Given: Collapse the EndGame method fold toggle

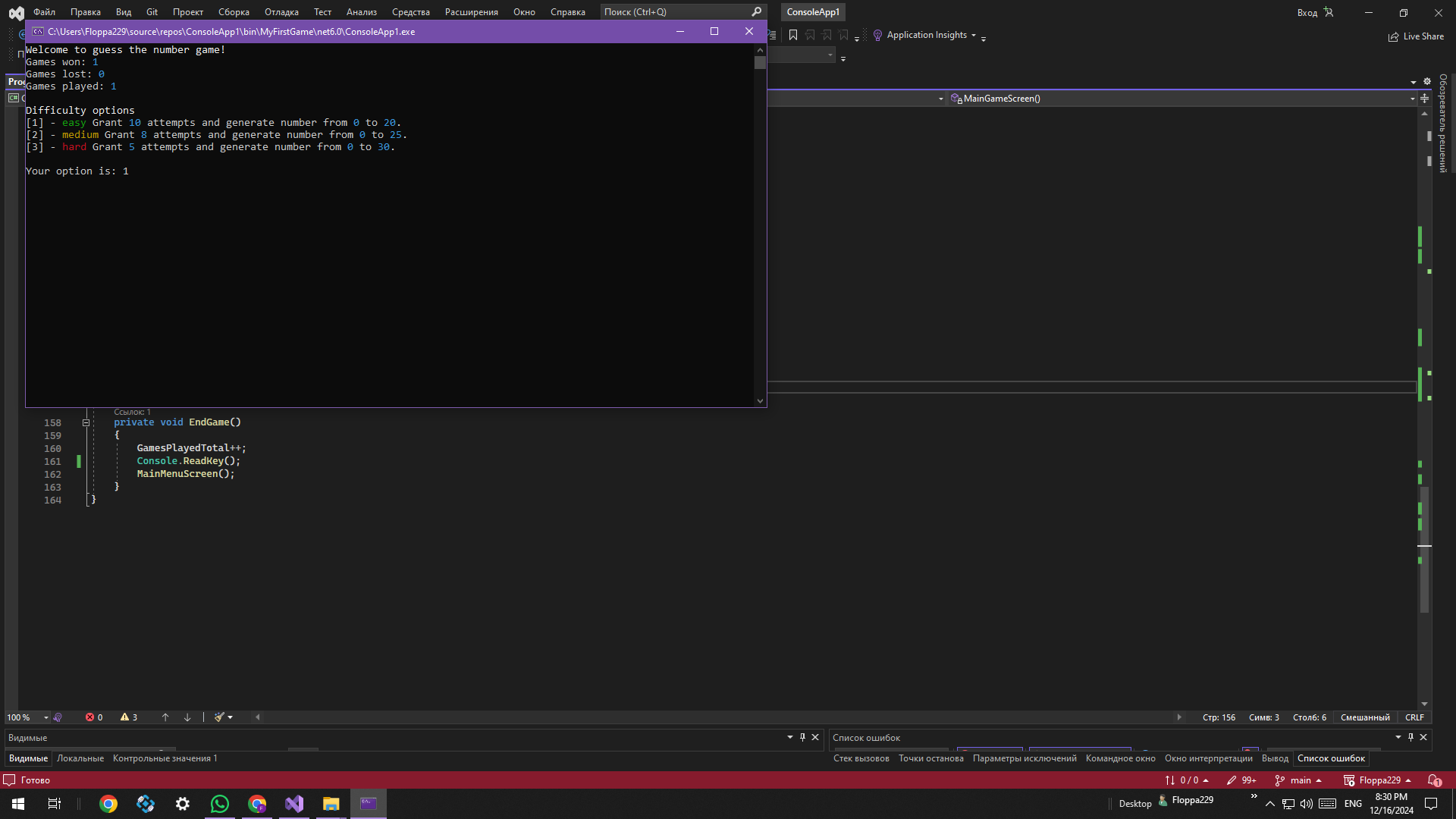Looking at the screenshot, I should coord(86,423).
